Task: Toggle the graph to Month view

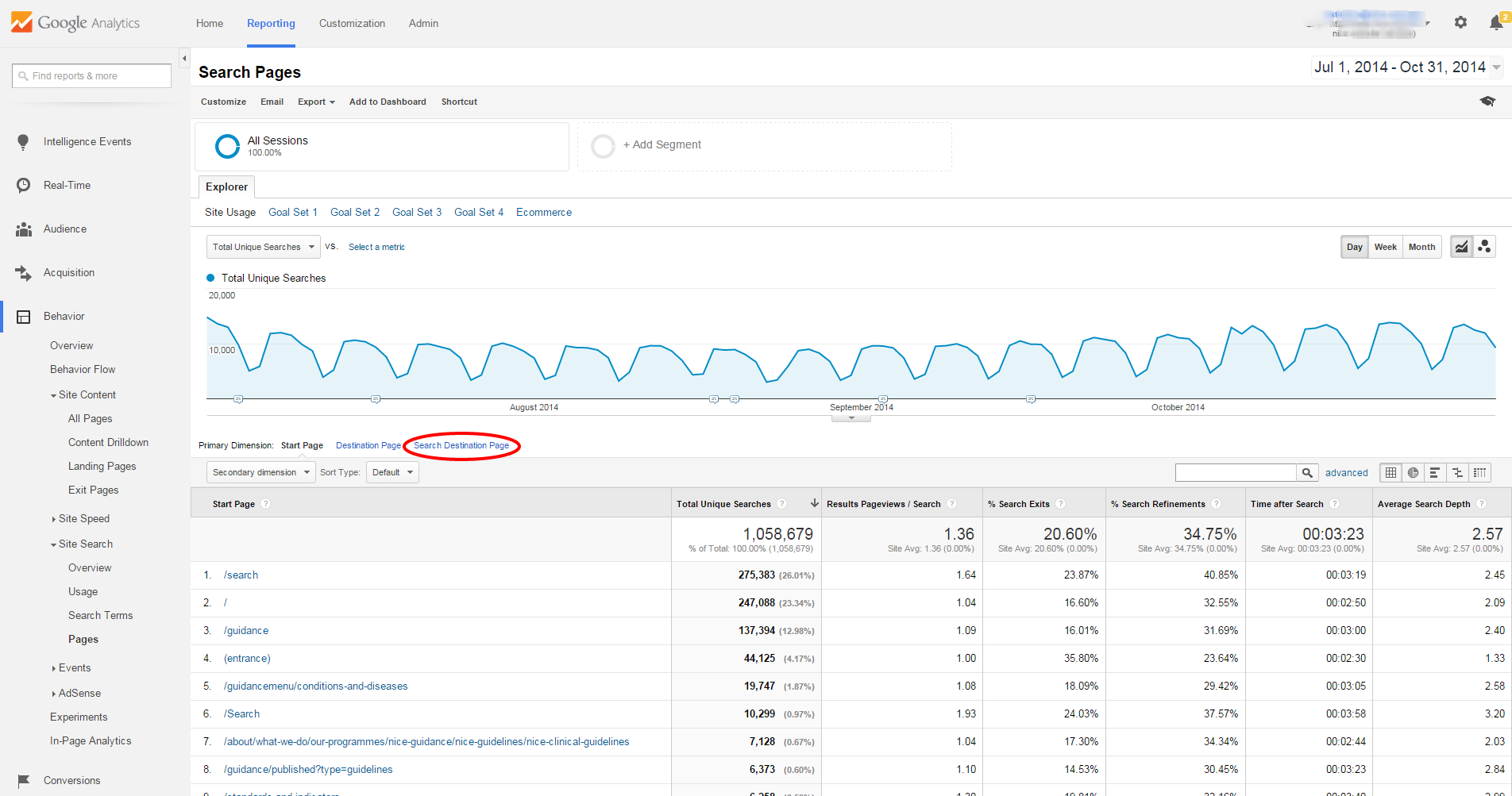Action: (1421, 247)
